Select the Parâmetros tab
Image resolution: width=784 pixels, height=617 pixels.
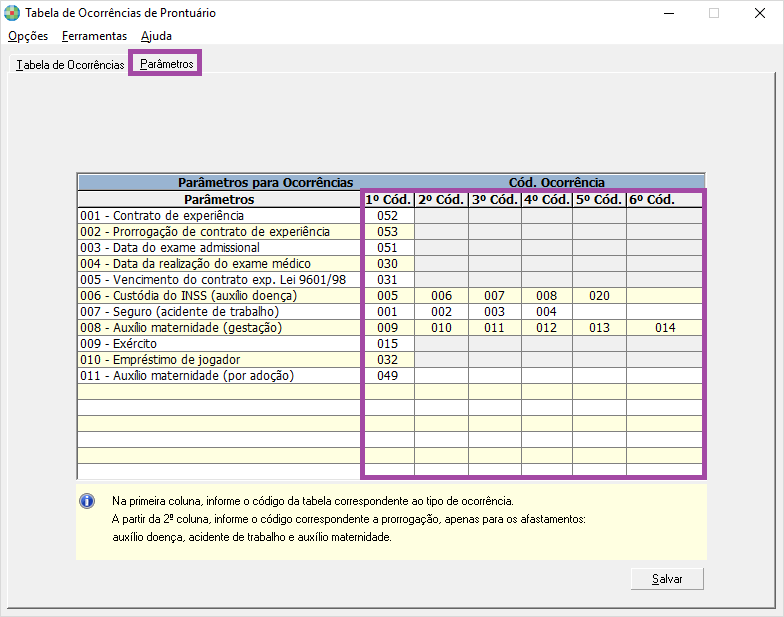[x=166, y=64]
